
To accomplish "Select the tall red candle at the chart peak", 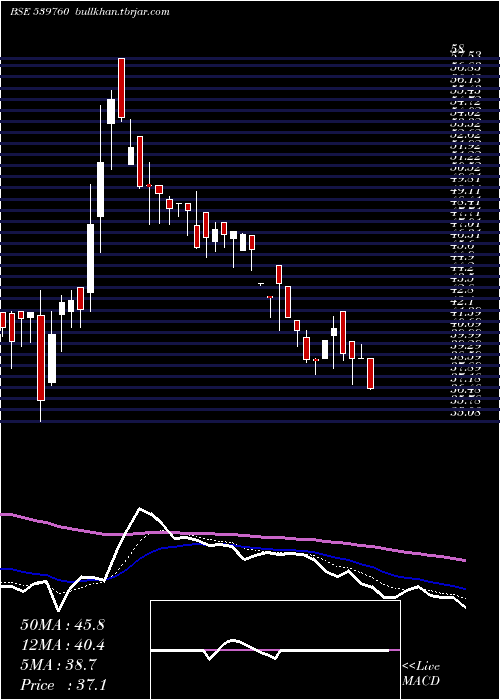I will click(x=121, y=88).
